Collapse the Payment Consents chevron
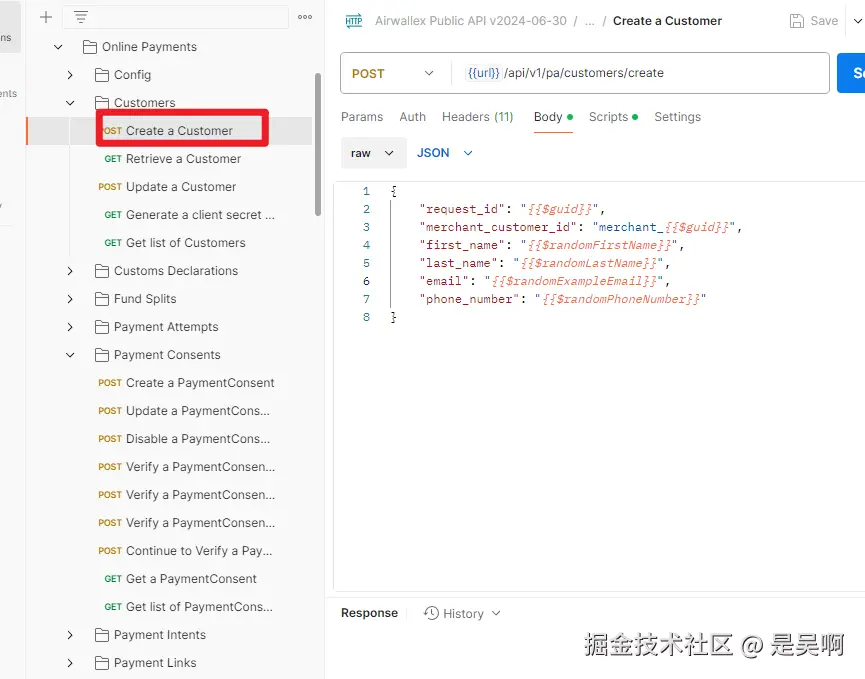This screenshot has width=865, height=679. click(70, 355)
